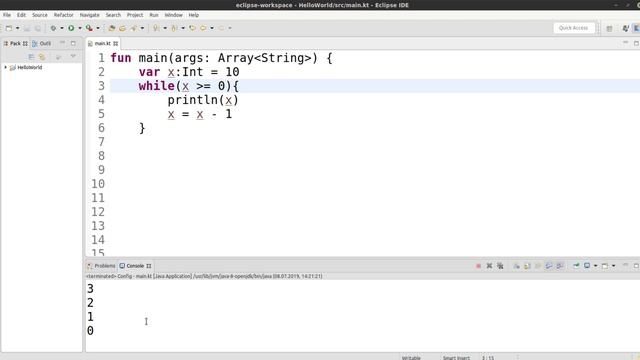Click the red Terminate console icon
640x360 pixels.
[x=478, y=266]
